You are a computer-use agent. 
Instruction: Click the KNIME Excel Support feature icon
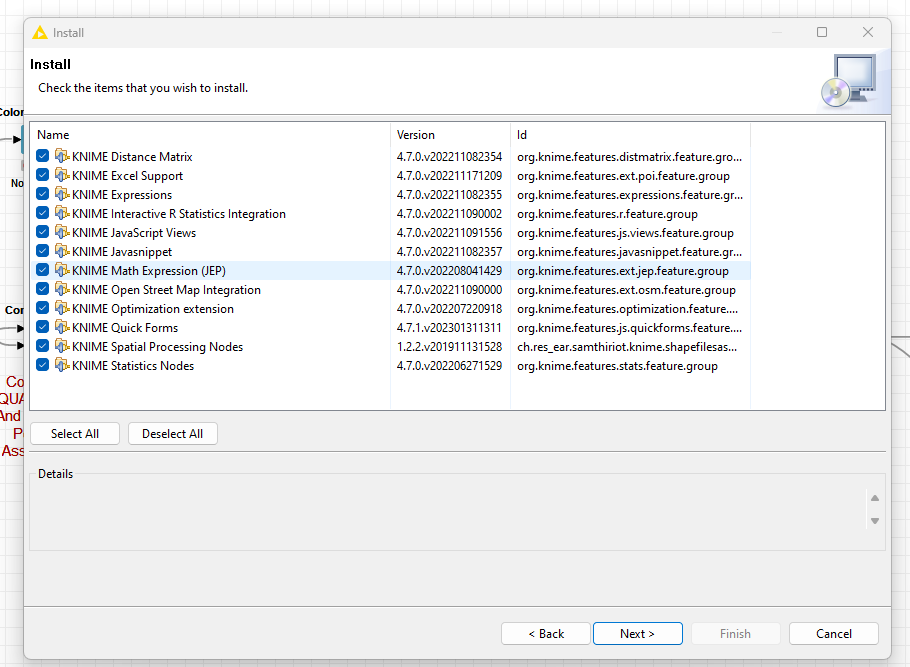pyautogui.click(x=62, y=176)
